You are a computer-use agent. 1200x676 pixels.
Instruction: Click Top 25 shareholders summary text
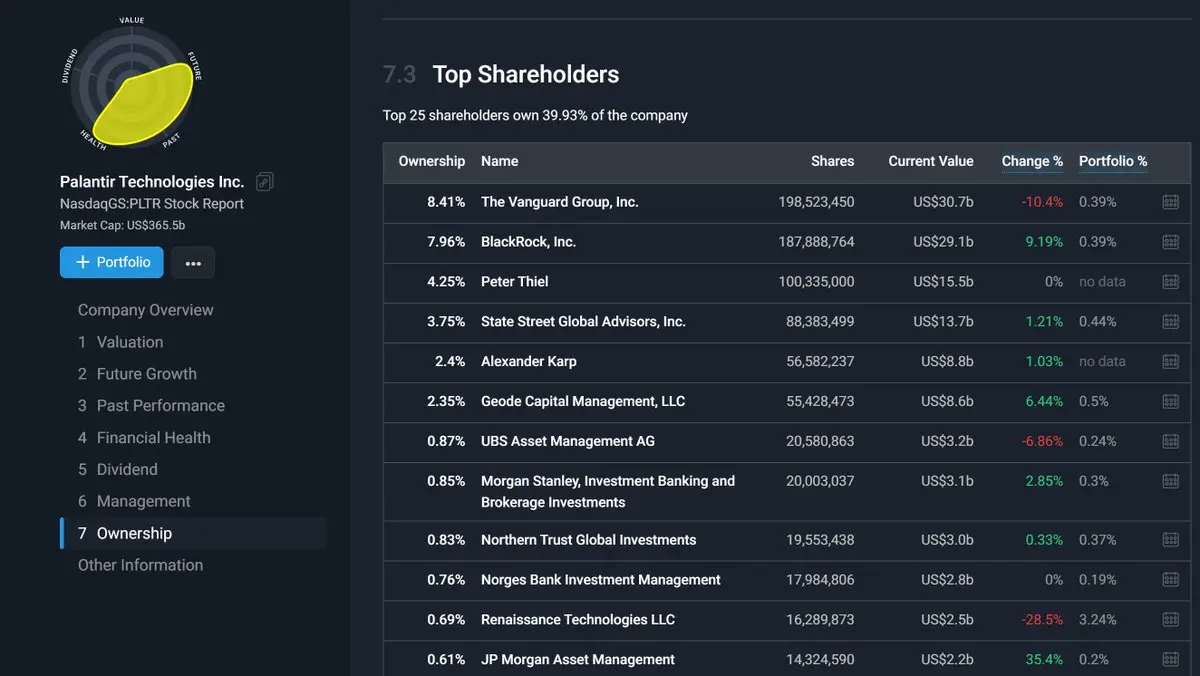tap(535, 116)
